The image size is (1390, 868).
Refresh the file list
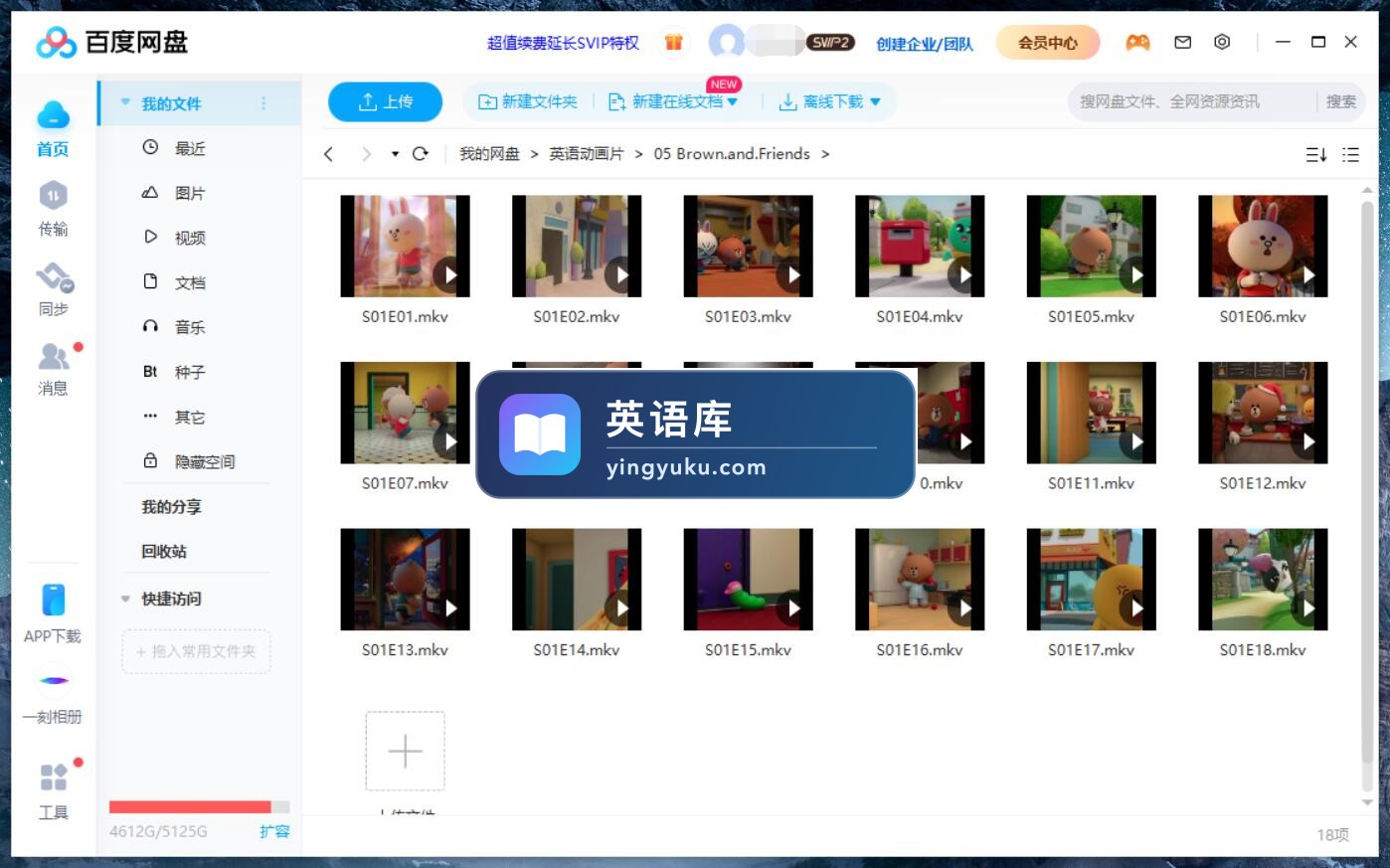(x=421, y=154)
